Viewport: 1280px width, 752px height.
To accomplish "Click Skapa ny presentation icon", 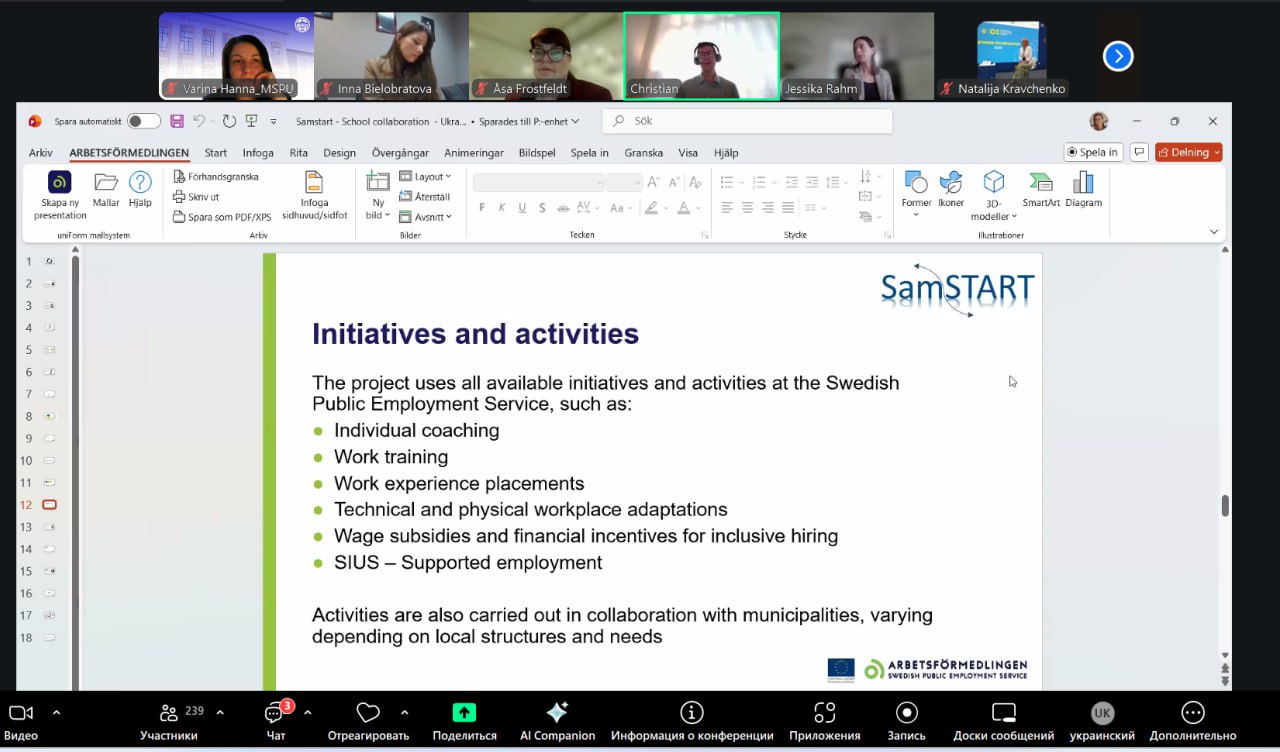I will 60,183.
